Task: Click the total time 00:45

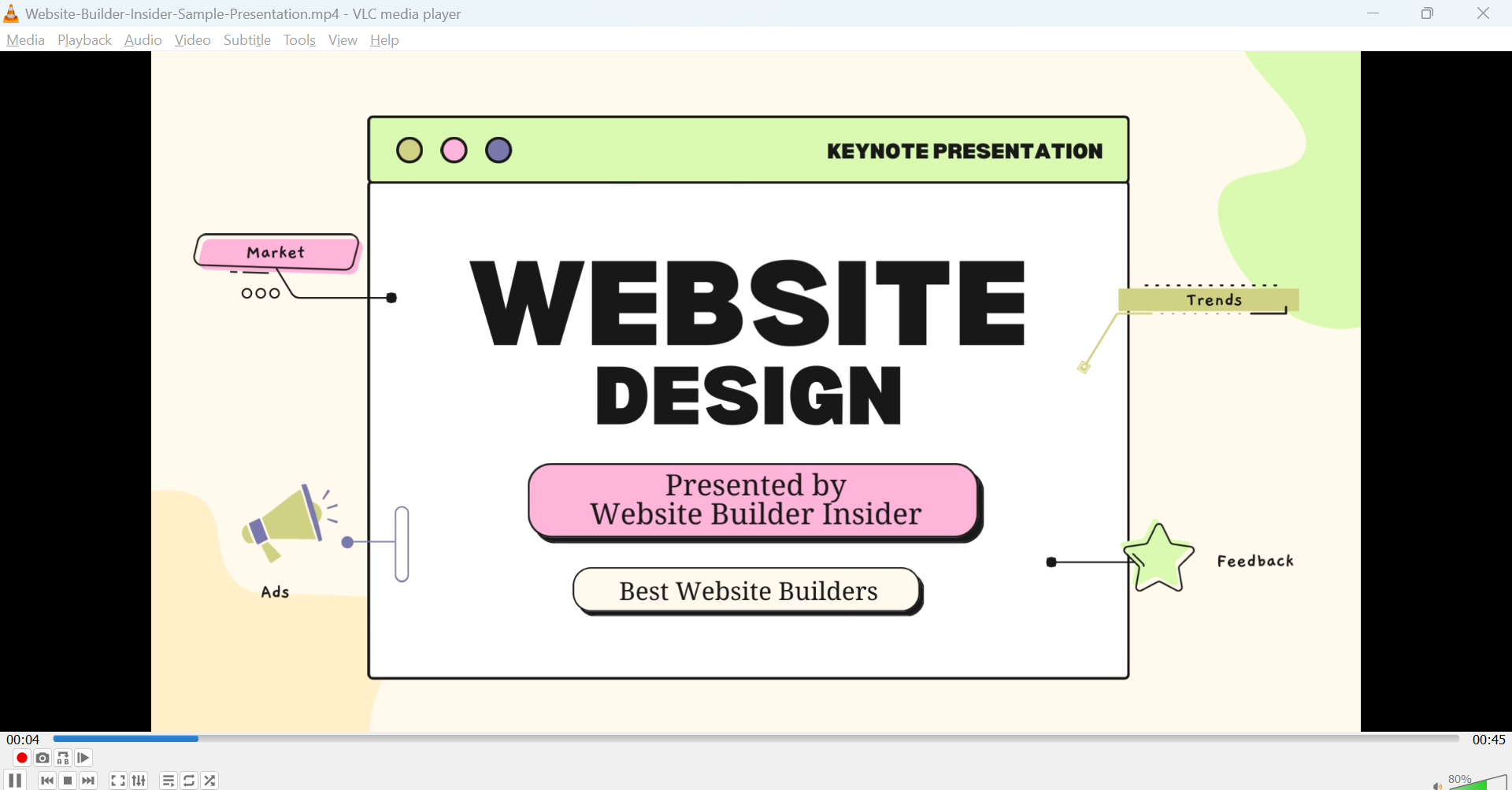Action: (x=1488, y=740)
